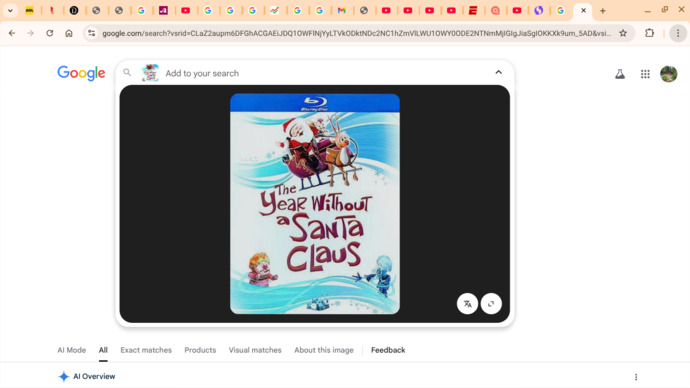Open AI Overview more options menu

point(636,377)
